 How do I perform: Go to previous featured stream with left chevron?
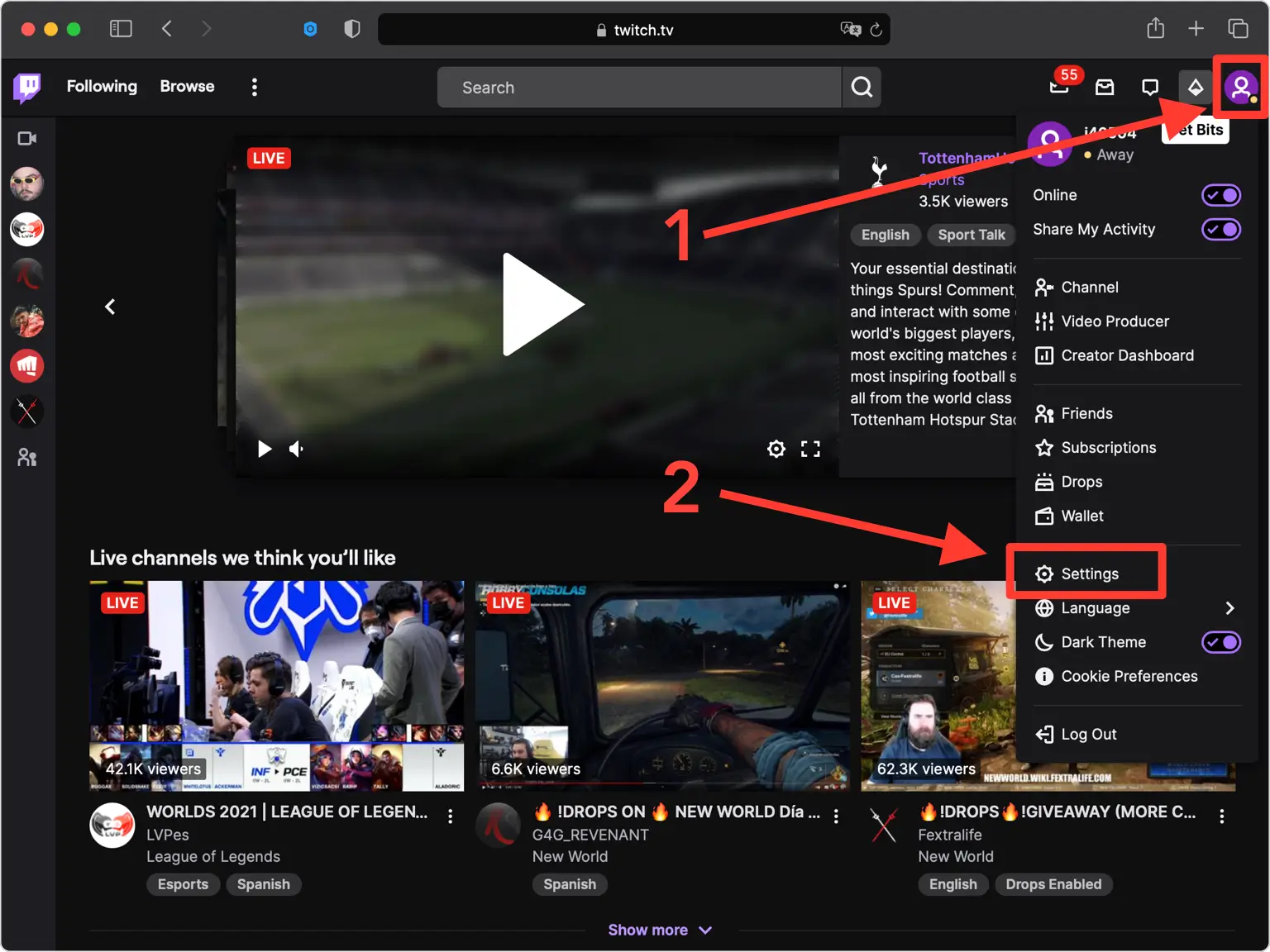tap(110, 307)
